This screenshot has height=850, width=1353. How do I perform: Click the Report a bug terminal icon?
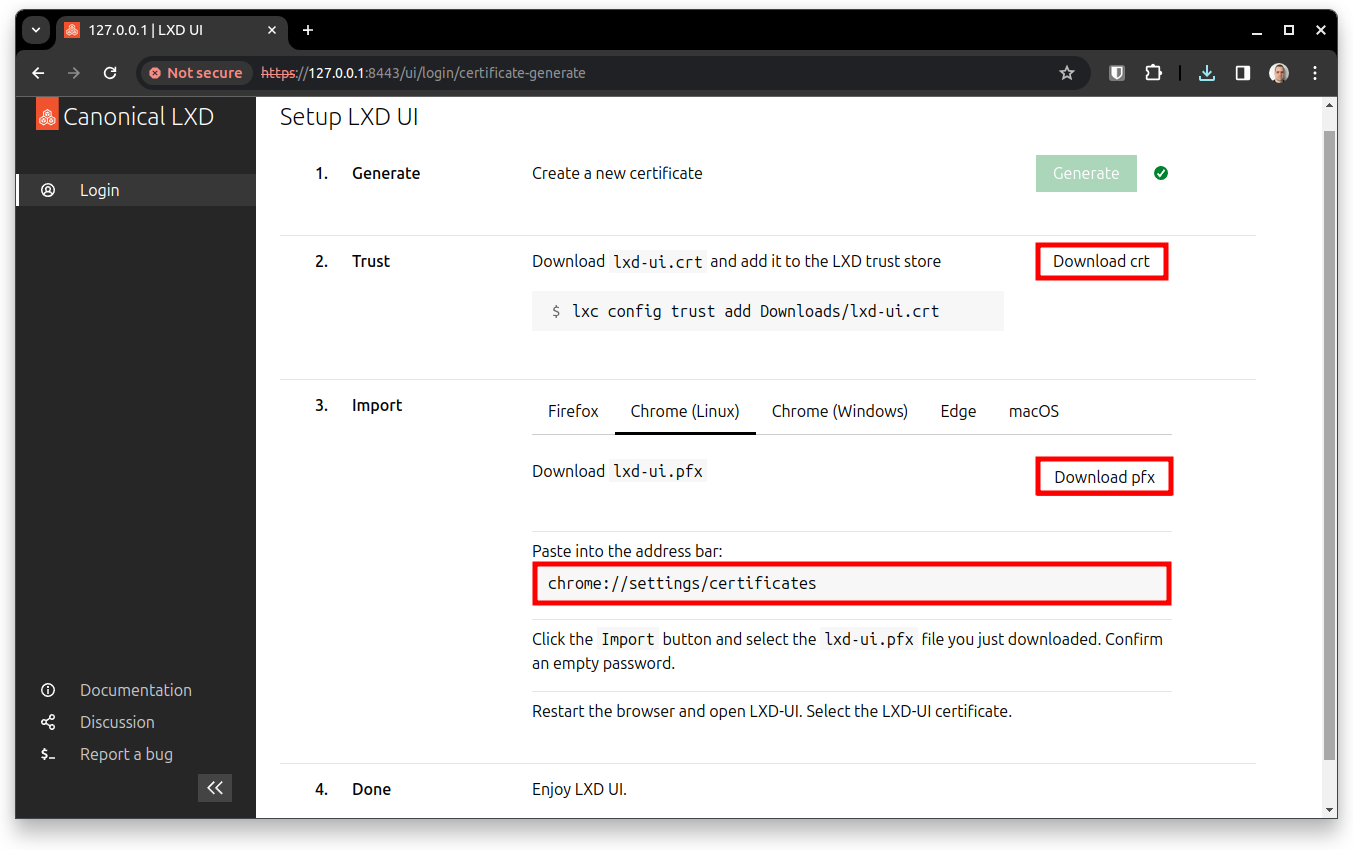(x=48, y=754)
